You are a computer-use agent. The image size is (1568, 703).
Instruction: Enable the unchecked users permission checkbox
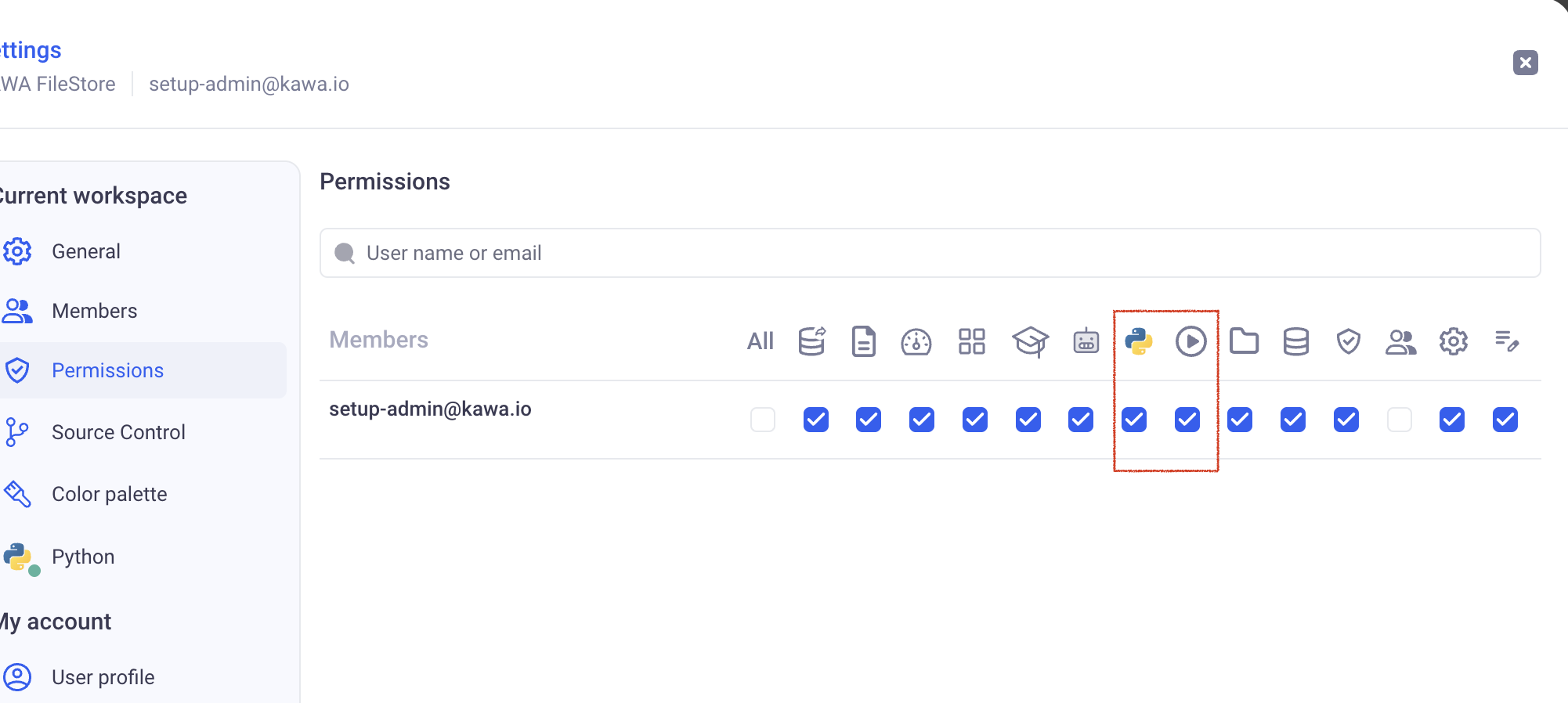(1399, 420)
